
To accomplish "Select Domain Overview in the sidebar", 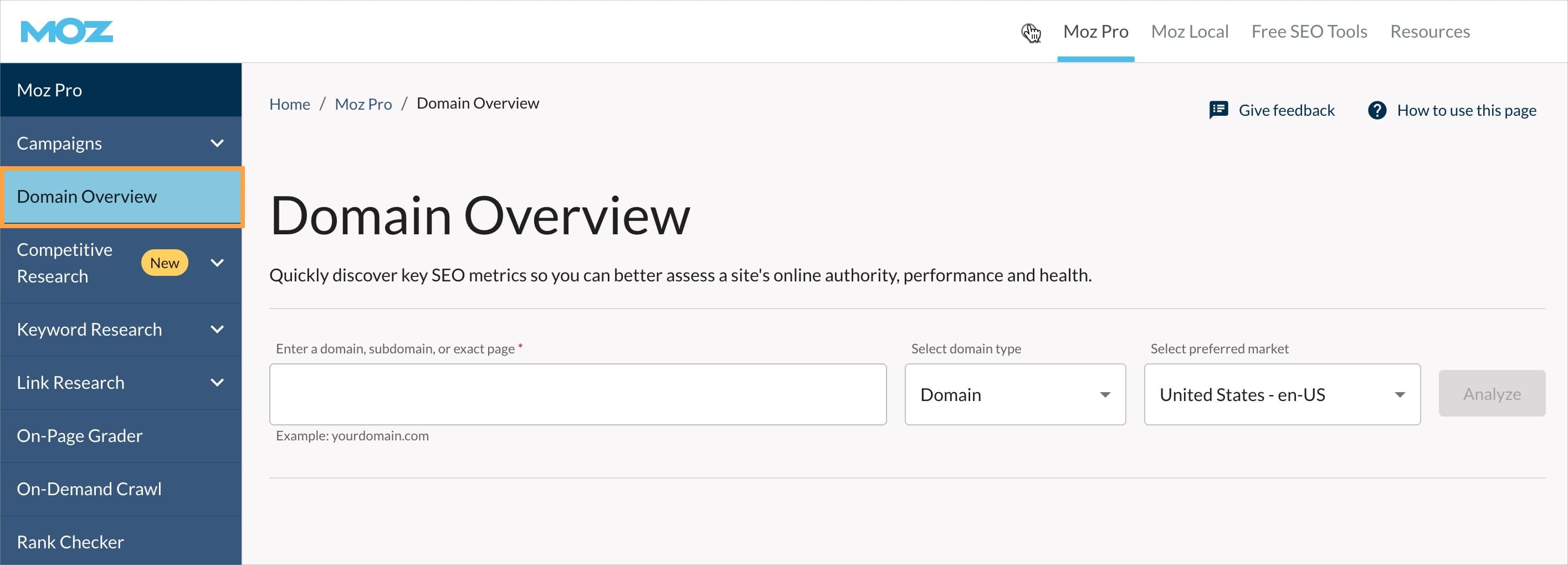I will pos(87,196).
